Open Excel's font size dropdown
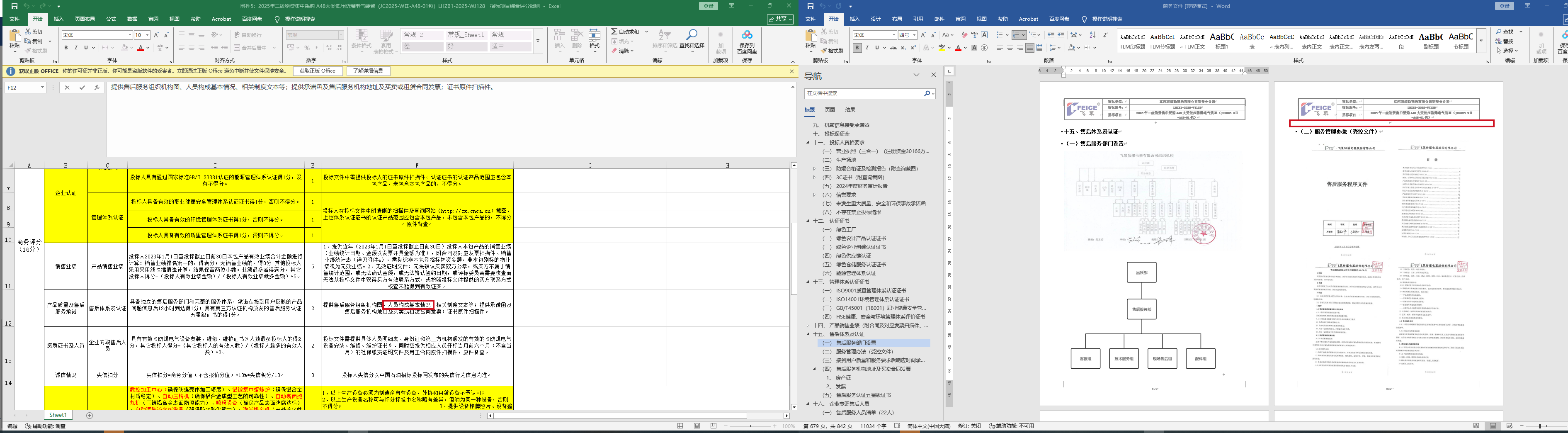Image resolution: width=1568 pixels, height=433 pixels. pyautogui.click(x=147, y=35)
